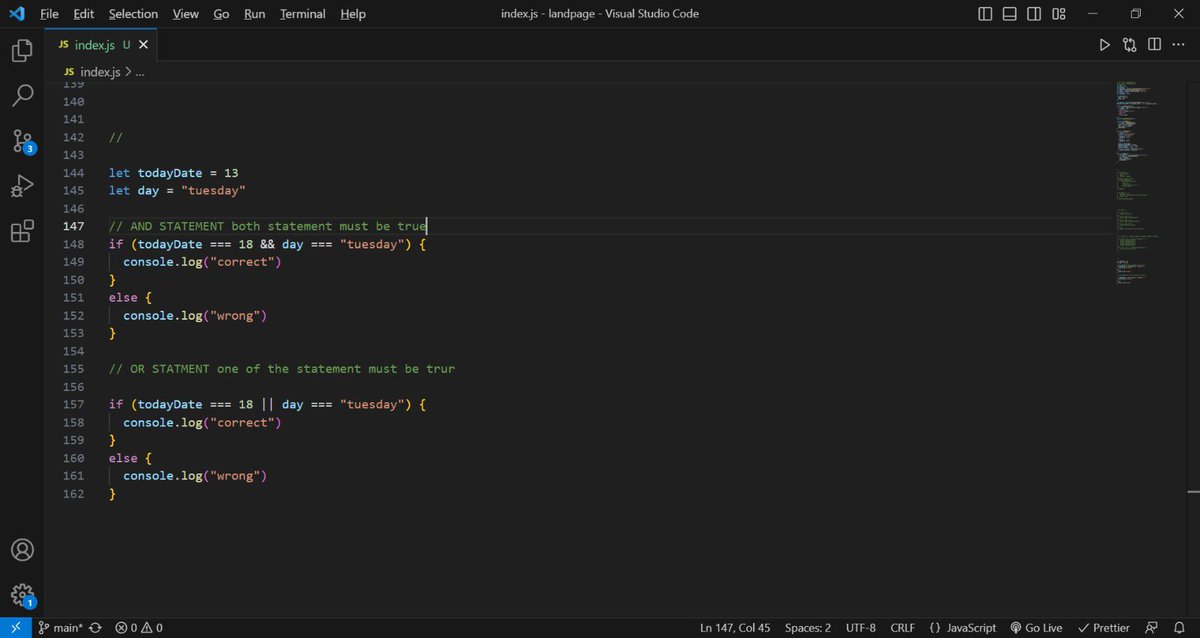The width and height of the screenshot is (1200, 638).
Task: Click the OR STATMENT comment line
Action: (x=282, y=369)
